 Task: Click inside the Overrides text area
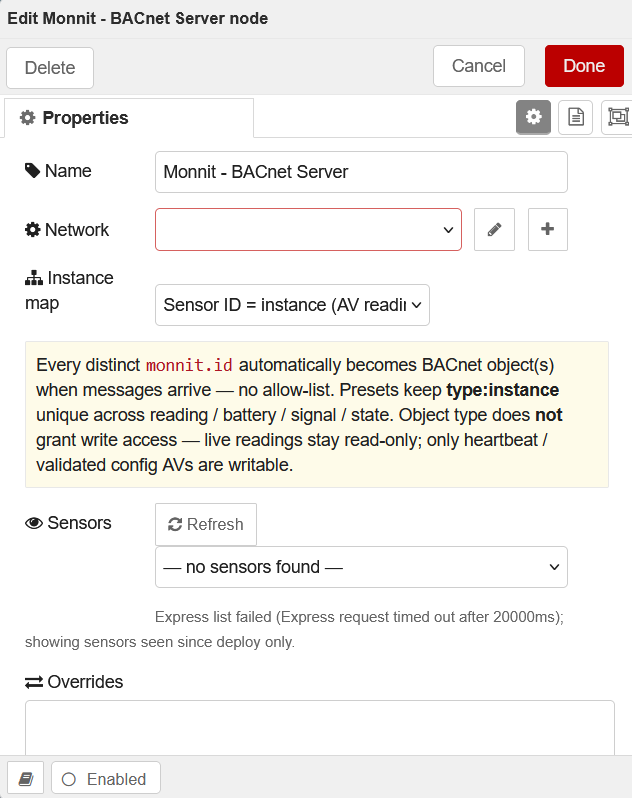tap(320, 728)
